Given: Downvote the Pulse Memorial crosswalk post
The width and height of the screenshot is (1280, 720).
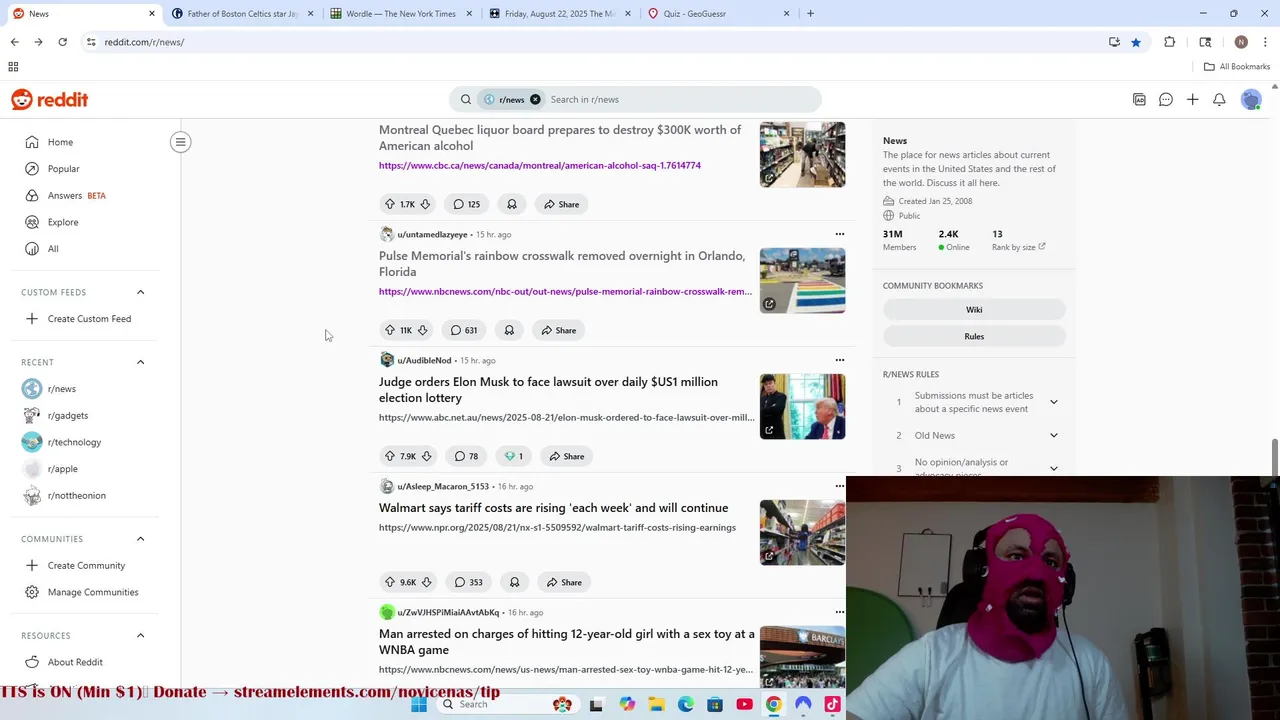Looking at the screenshot, I should pos(422,330).
